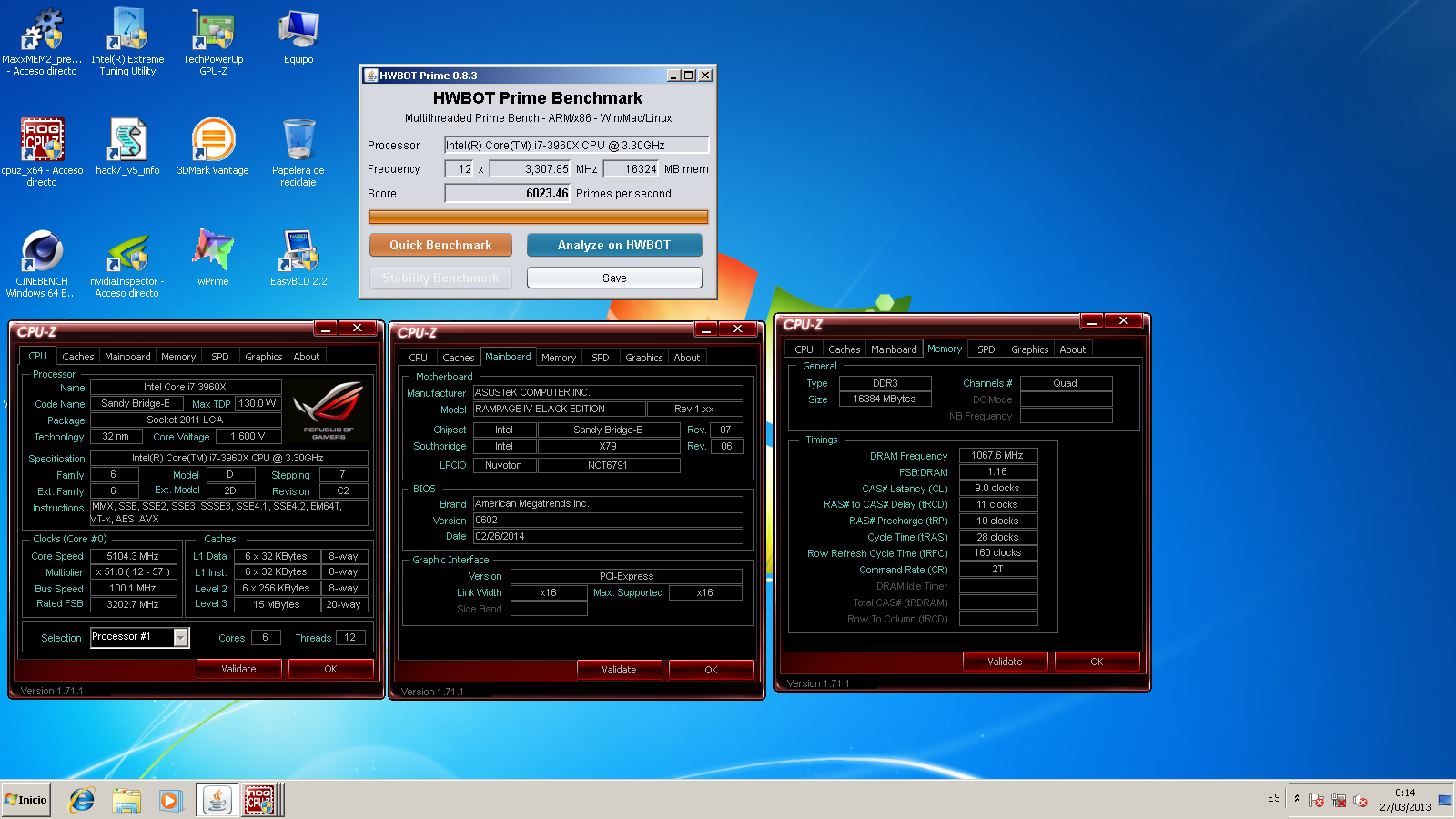Click the Score field 6023.46
This screenshot has height=819, width=1456.
507,193
